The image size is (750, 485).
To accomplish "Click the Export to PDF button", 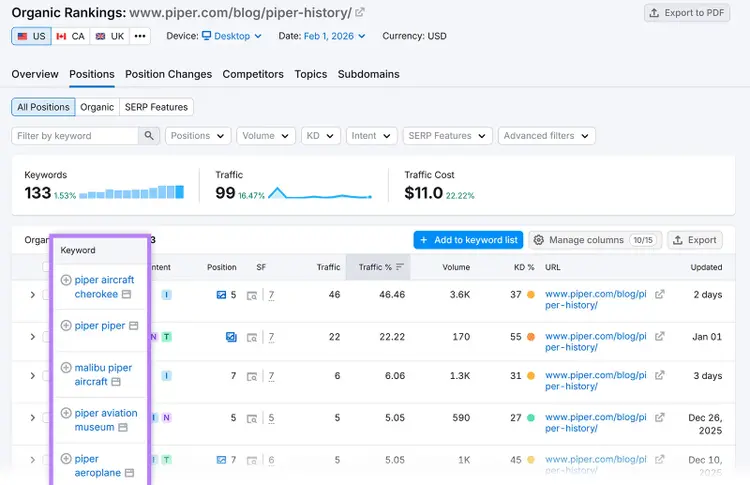I will pyautogui.click(x=686, y=13).
